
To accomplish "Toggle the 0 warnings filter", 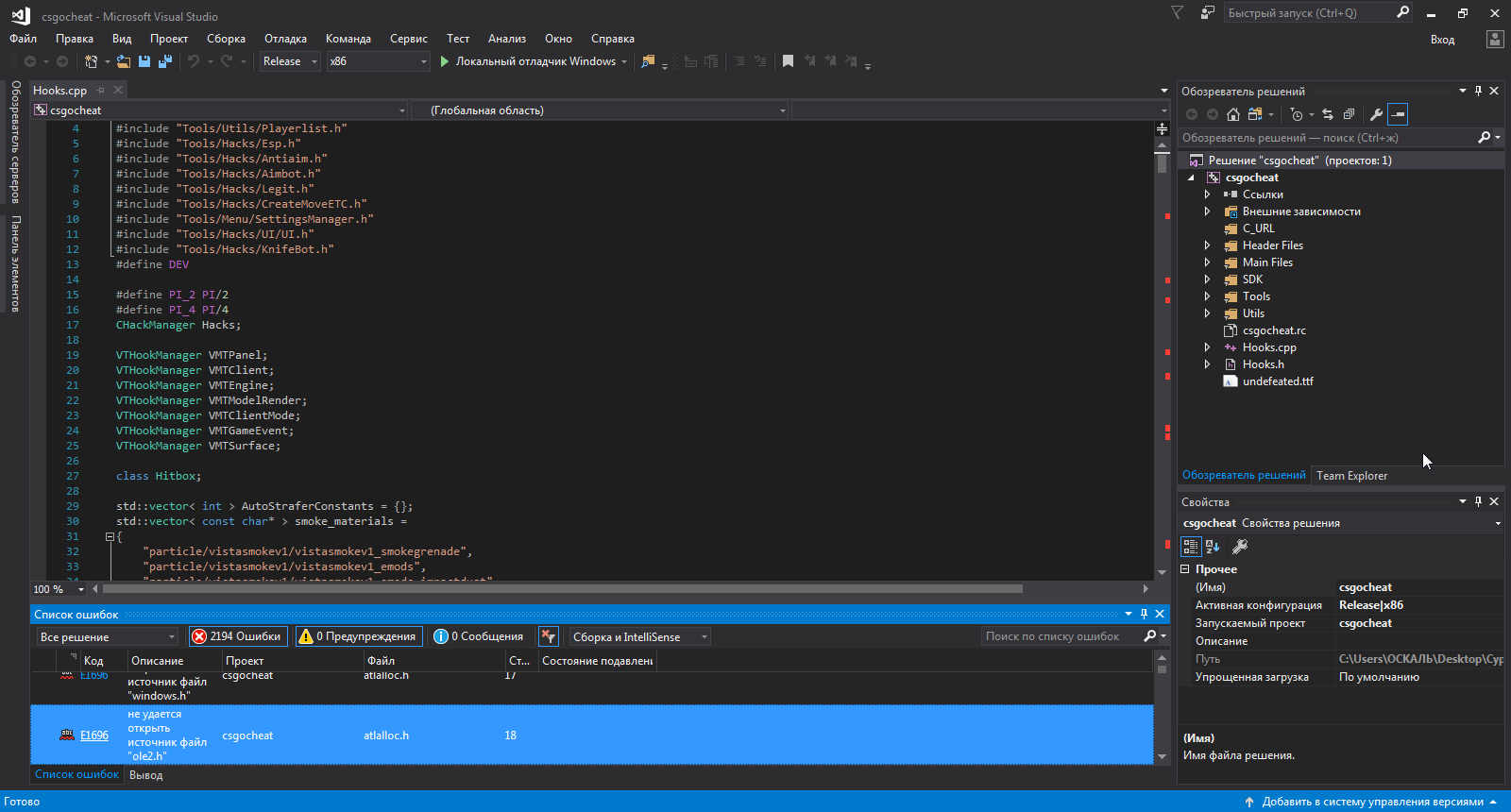I will coord(358,636).
